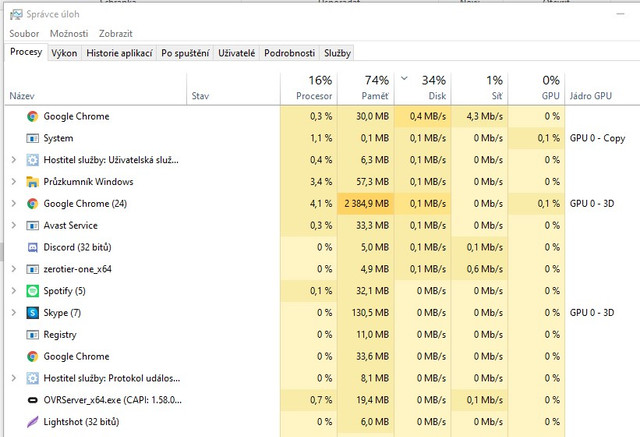Open the Po spuštění tab

click(185, 53)
